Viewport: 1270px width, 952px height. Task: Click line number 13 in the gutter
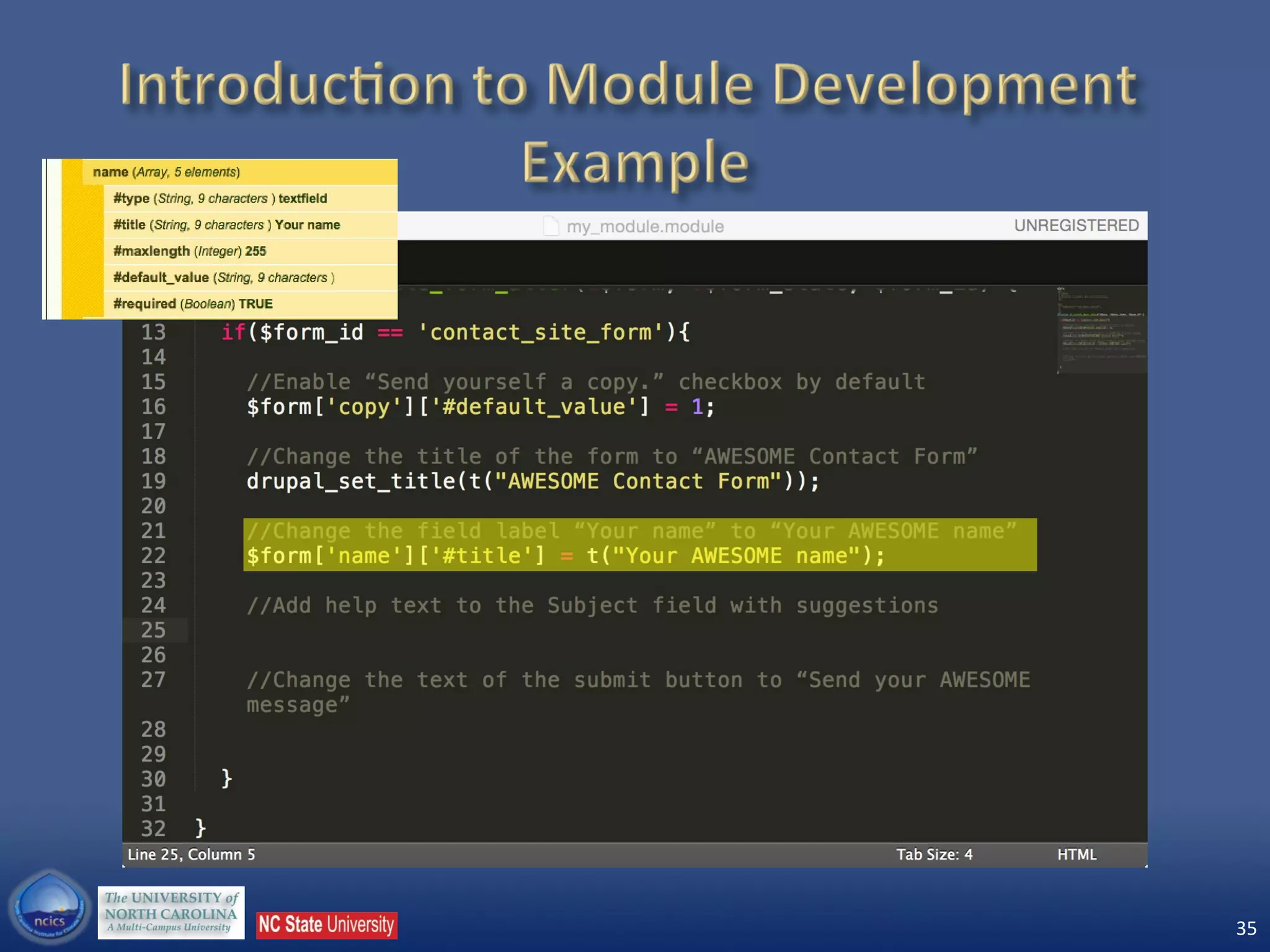[x=153, y=332]
